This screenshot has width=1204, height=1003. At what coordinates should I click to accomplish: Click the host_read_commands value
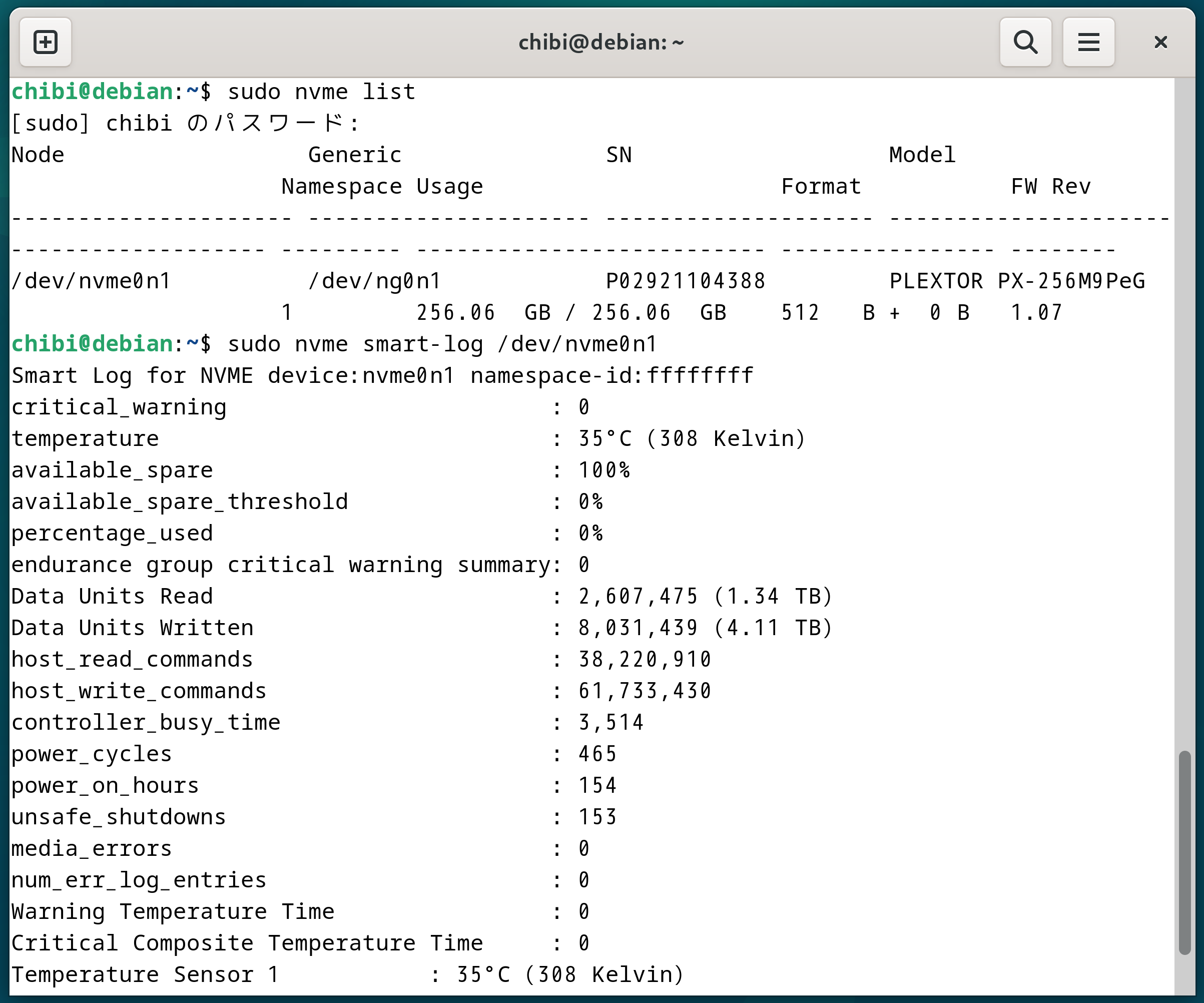pos(645,660)
